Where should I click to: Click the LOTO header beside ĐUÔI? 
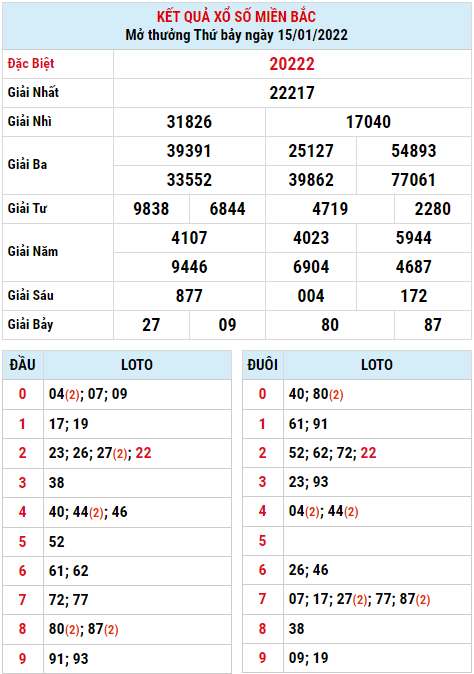(377, 365)
